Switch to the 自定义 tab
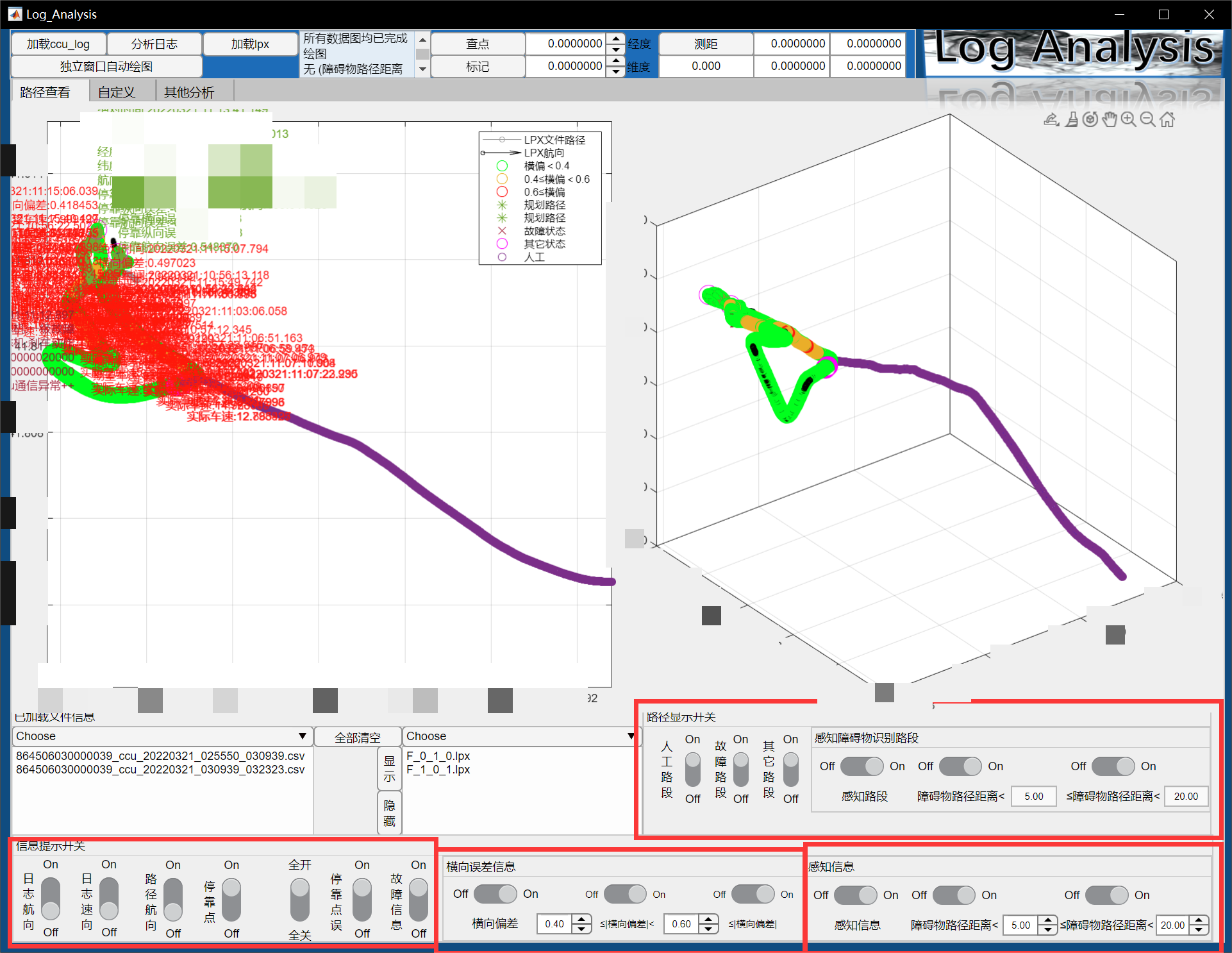The height and width of the screenshot is (953, 1232). click(117, 92)
